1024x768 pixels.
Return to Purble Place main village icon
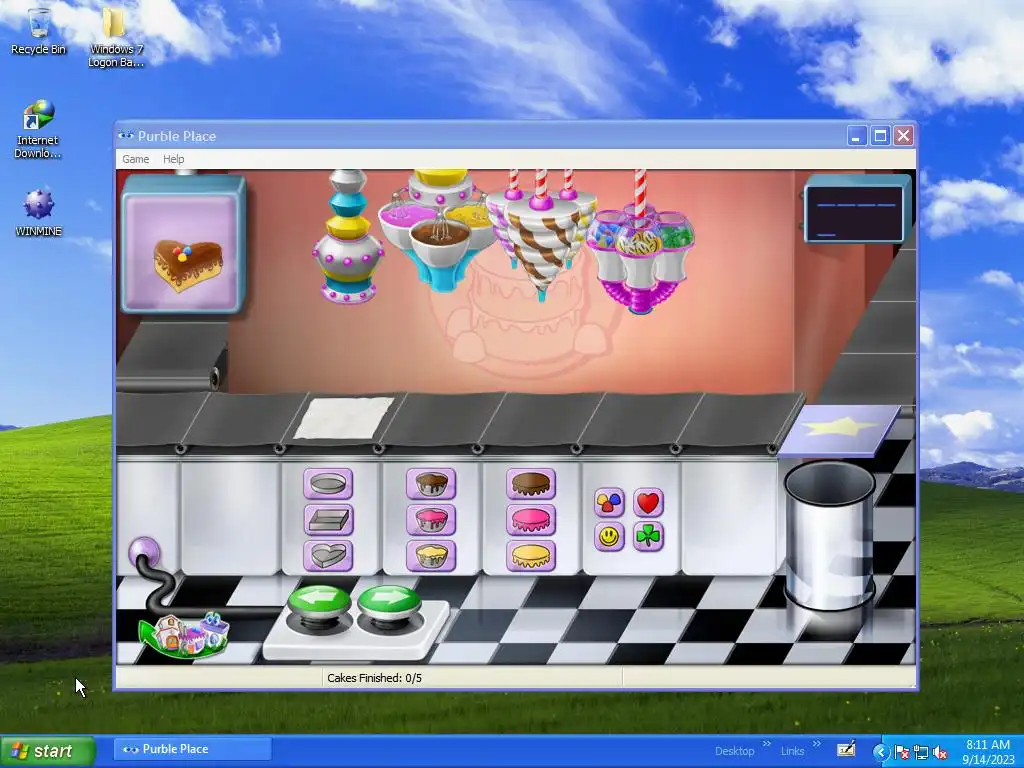tap(184, 635)
